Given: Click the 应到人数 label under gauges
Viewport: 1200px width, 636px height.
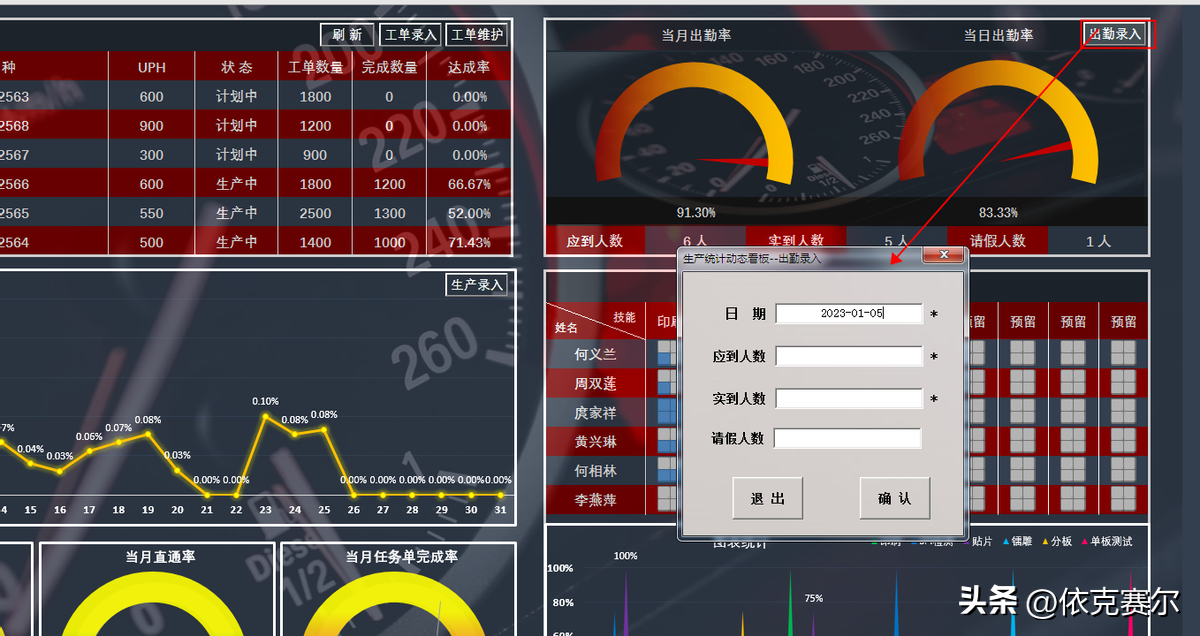Looking at the screenshot, I should [x=595, y=241].
